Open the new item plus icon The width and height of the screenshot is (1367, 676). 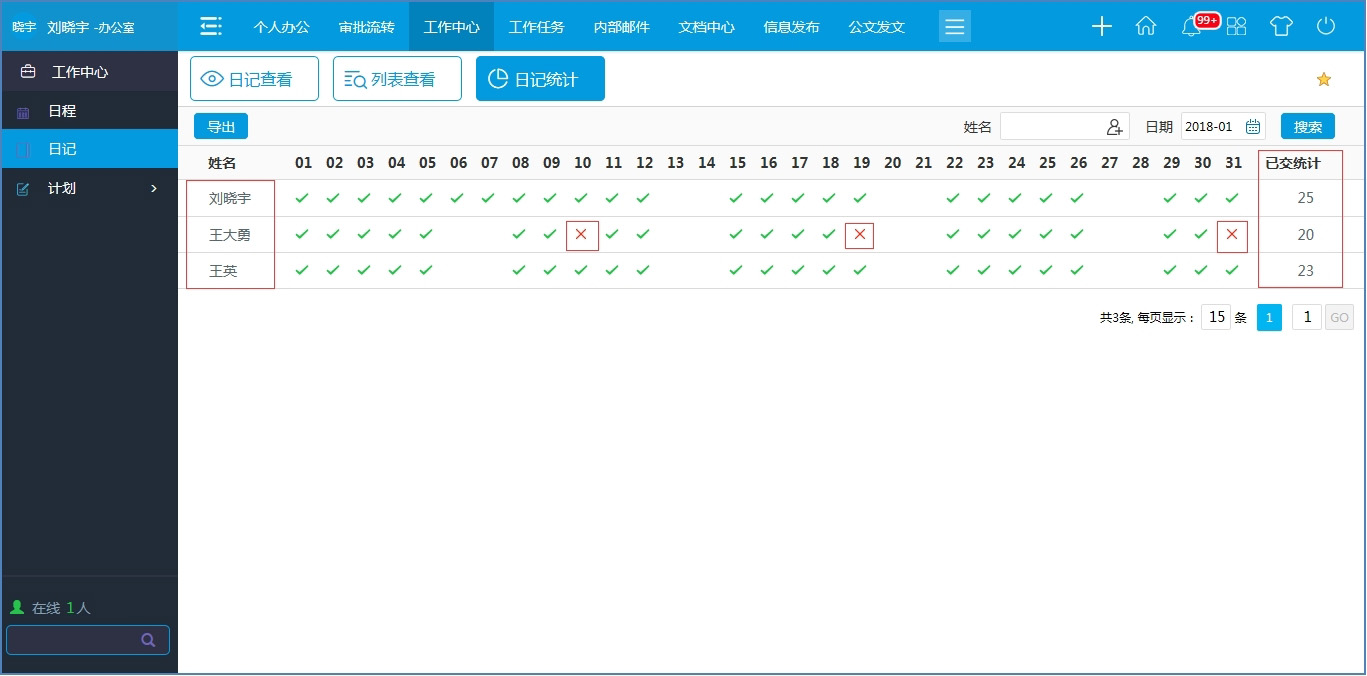1101,26
